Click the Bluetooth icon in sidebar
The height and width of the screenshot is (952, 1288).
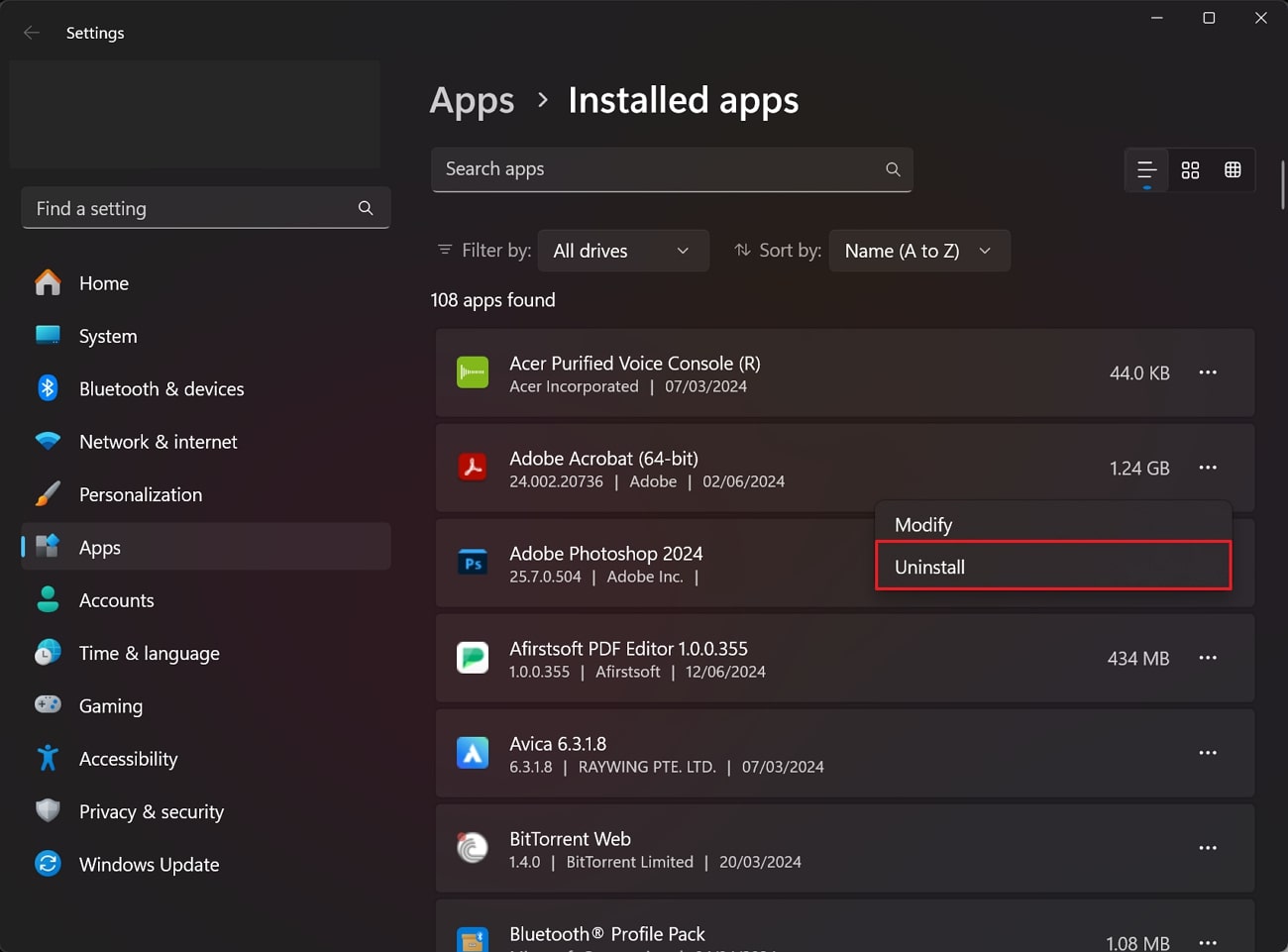coord(48,388)
